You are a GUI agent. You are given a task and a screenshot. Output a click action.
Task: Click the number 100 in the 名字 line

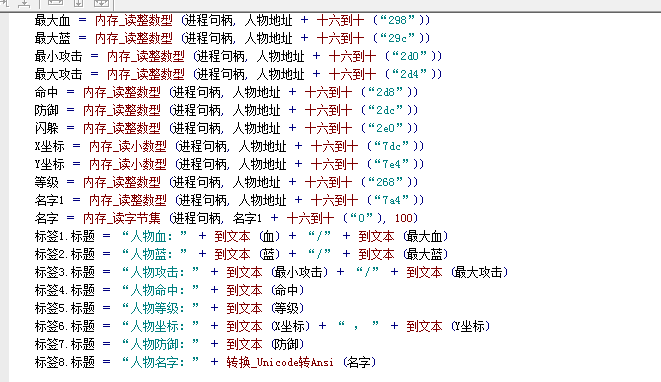[x=403, y=218]
